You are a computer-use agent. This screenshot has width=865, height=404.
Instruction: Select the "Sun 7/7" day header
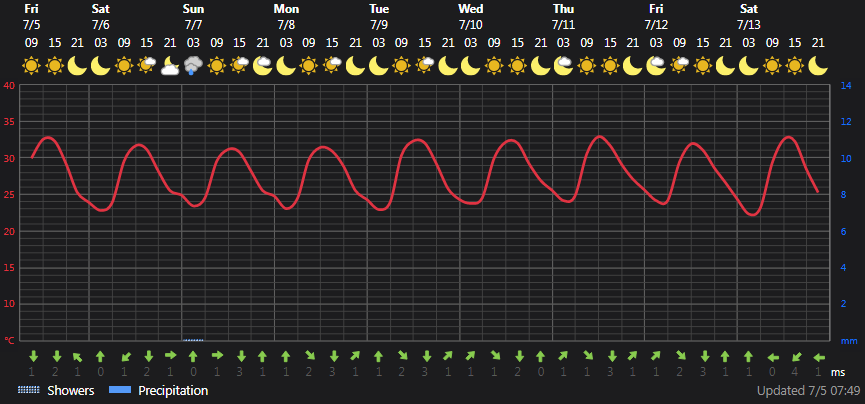193,17
